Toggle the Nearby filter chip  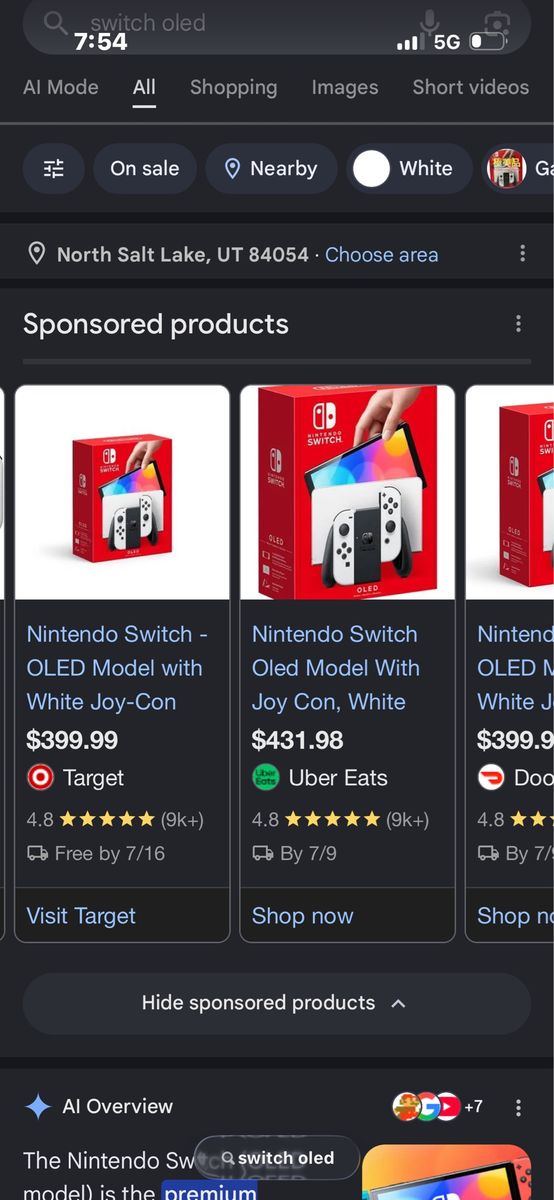(271, 168)
